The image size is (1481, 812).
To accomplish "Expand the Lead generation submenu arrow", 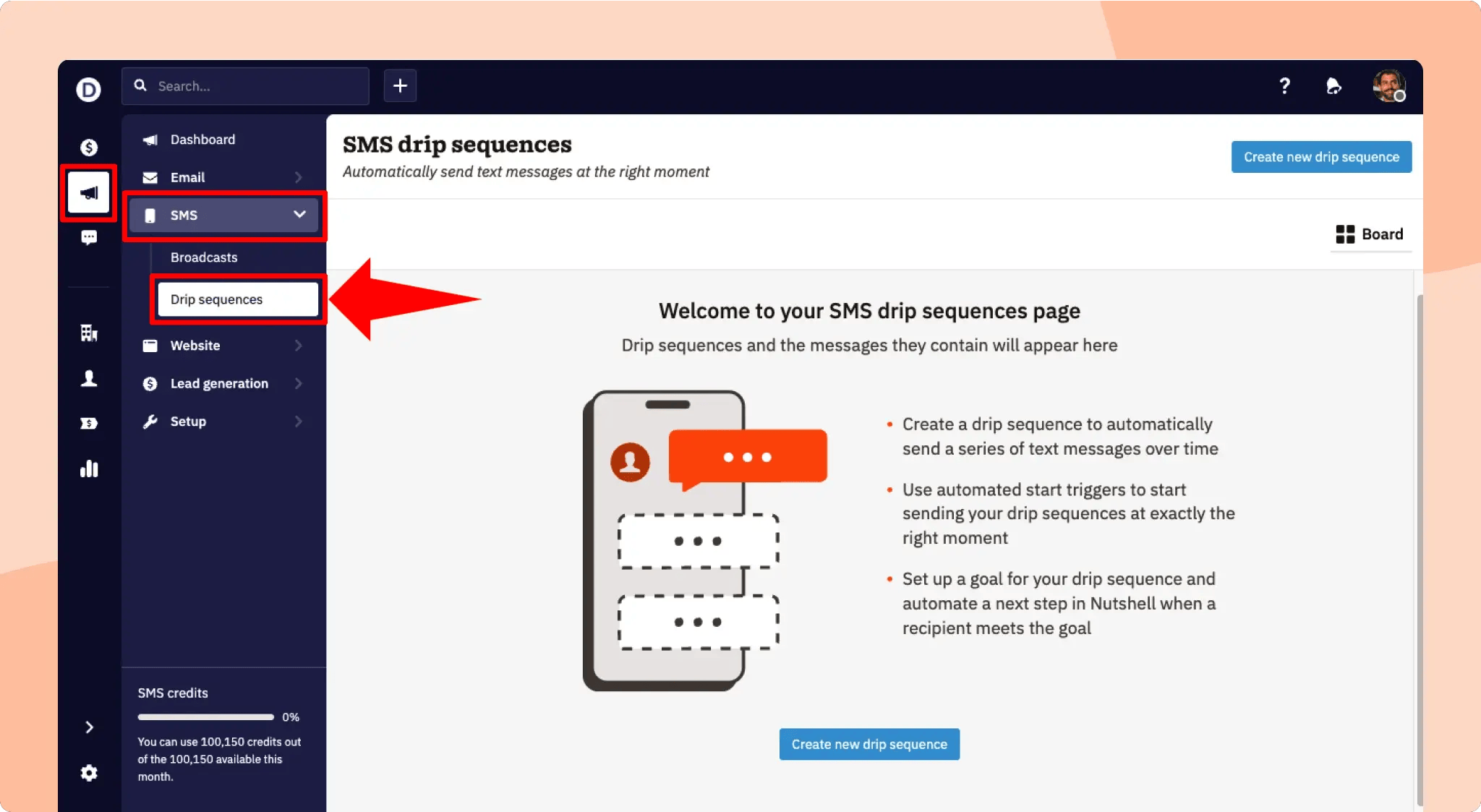I will click(299, 383).
